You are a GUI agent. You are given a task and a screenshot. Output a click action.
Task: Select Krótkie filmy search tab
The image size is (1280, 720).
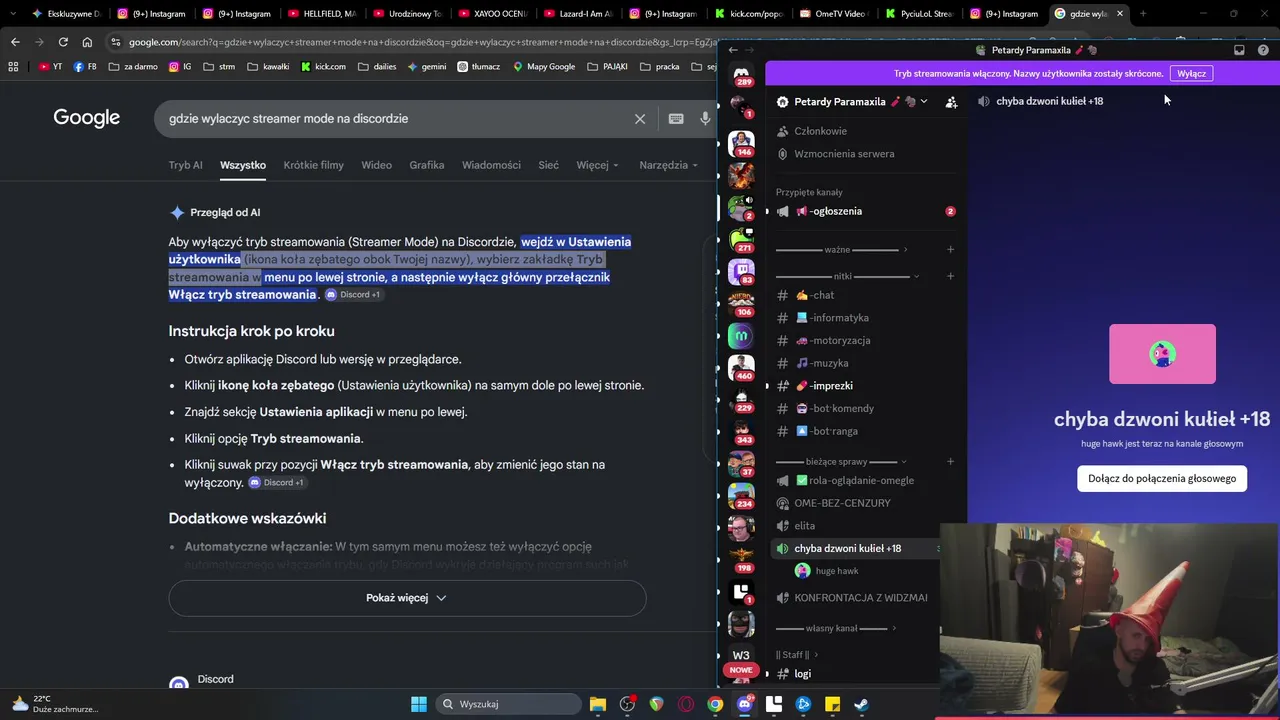[x=313, y=165]
